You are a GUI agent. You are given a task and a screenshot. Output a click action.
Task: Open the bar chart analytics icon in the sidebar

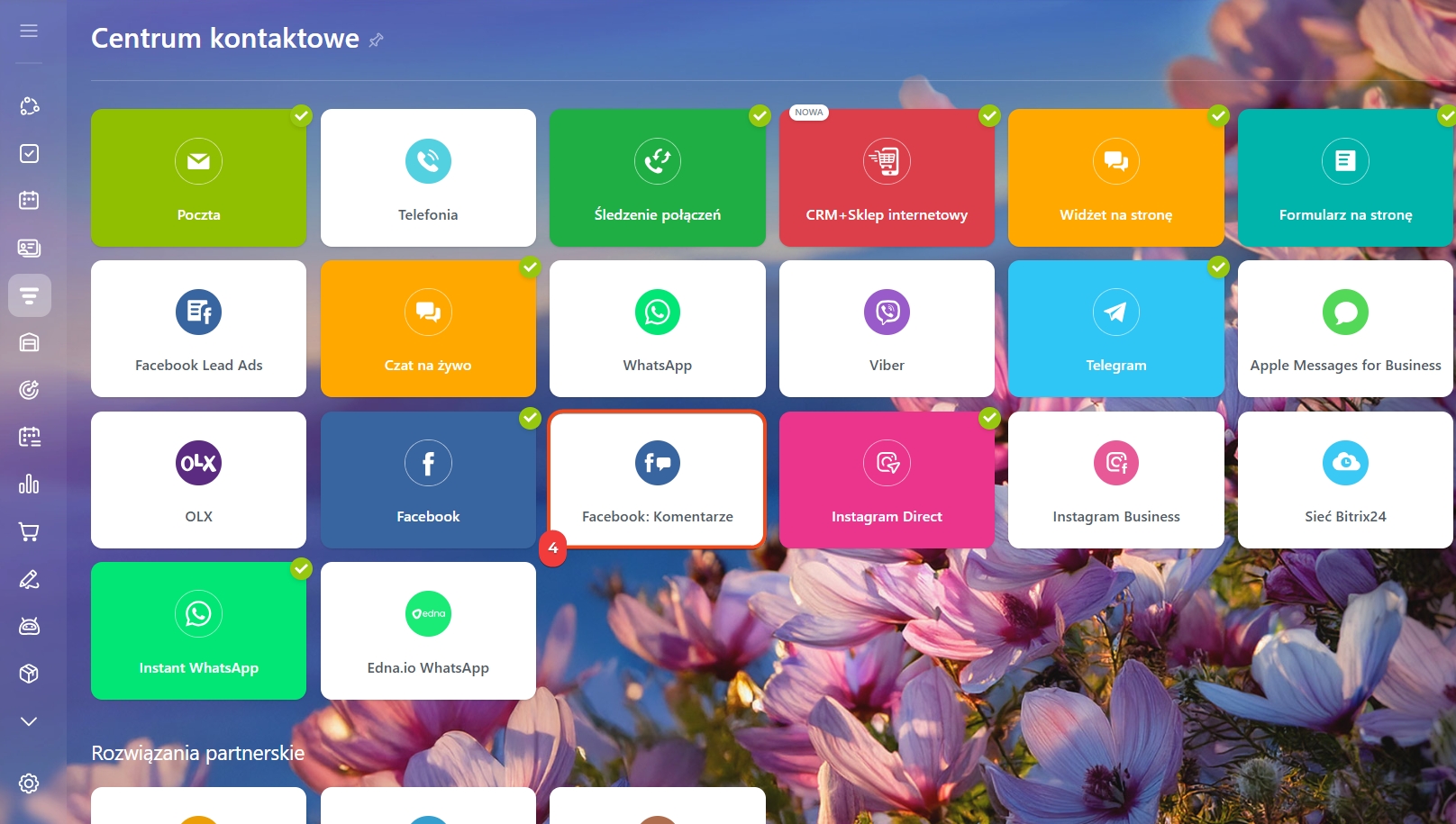(x=29, y=484)
